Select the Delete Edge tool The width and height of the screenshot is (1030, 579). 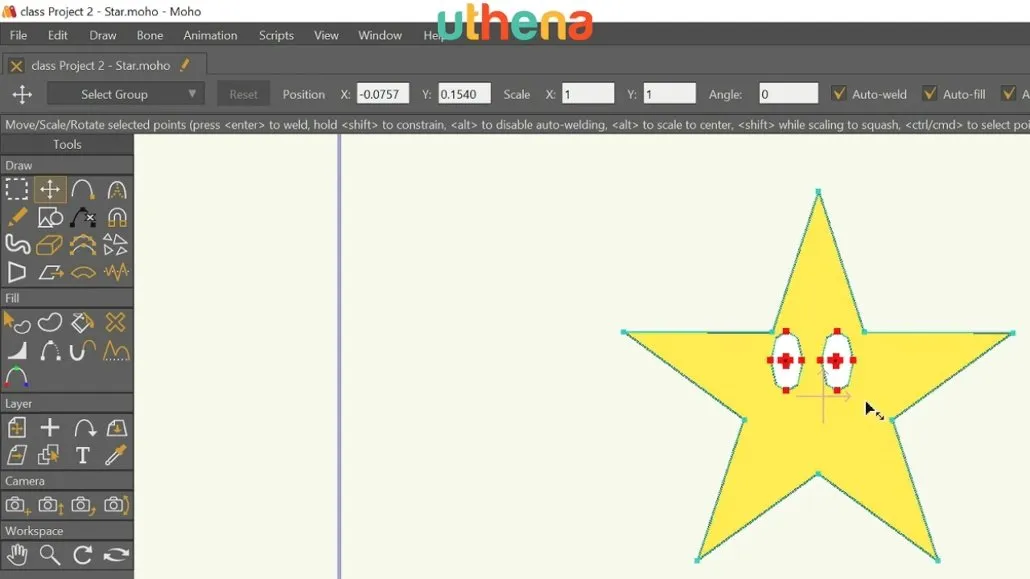[83, 217]
